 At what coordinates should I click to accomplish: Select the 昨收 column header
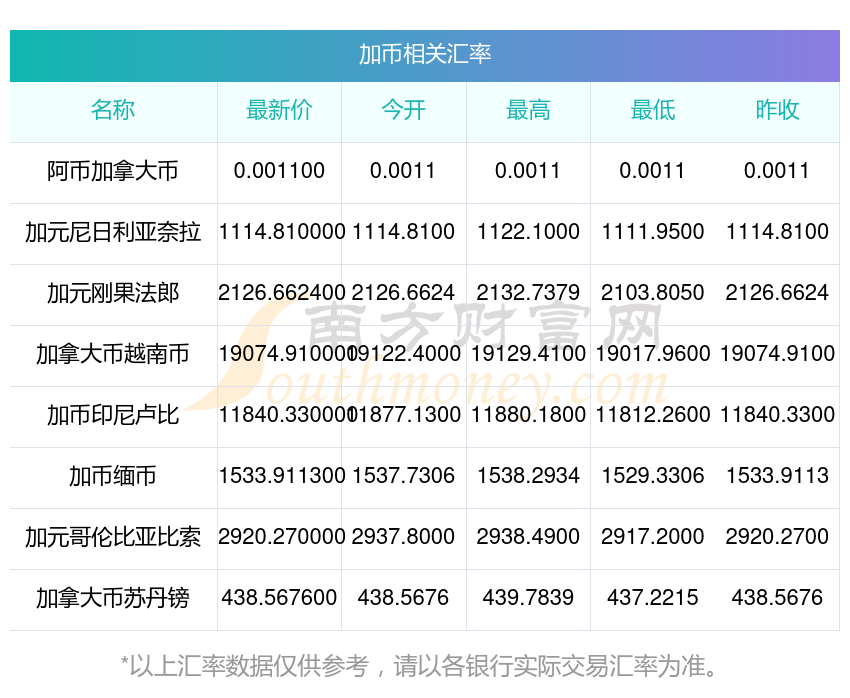tap(777, 110)
